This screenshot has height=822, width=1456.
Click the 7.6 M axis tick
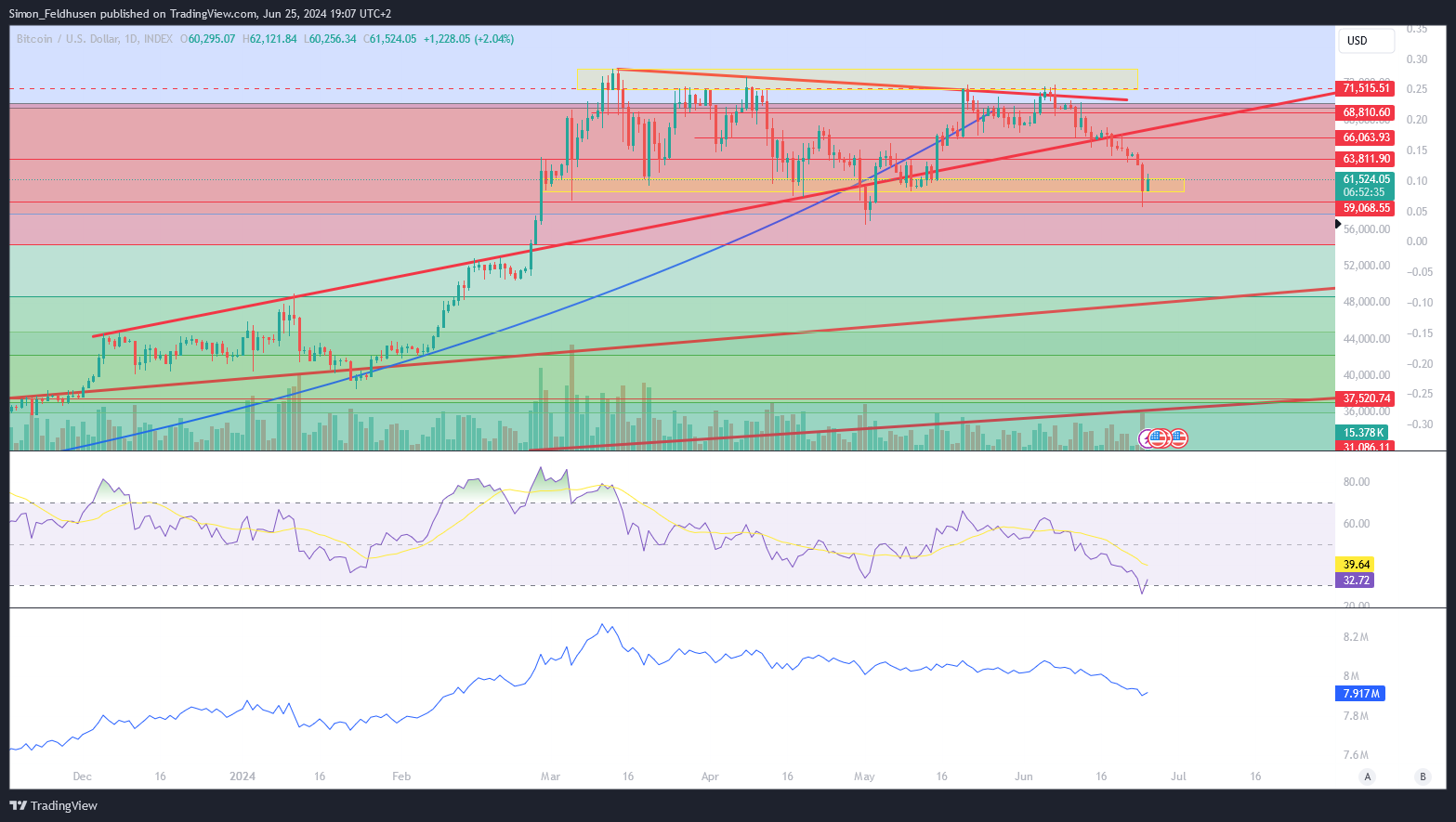point(1357,755)
